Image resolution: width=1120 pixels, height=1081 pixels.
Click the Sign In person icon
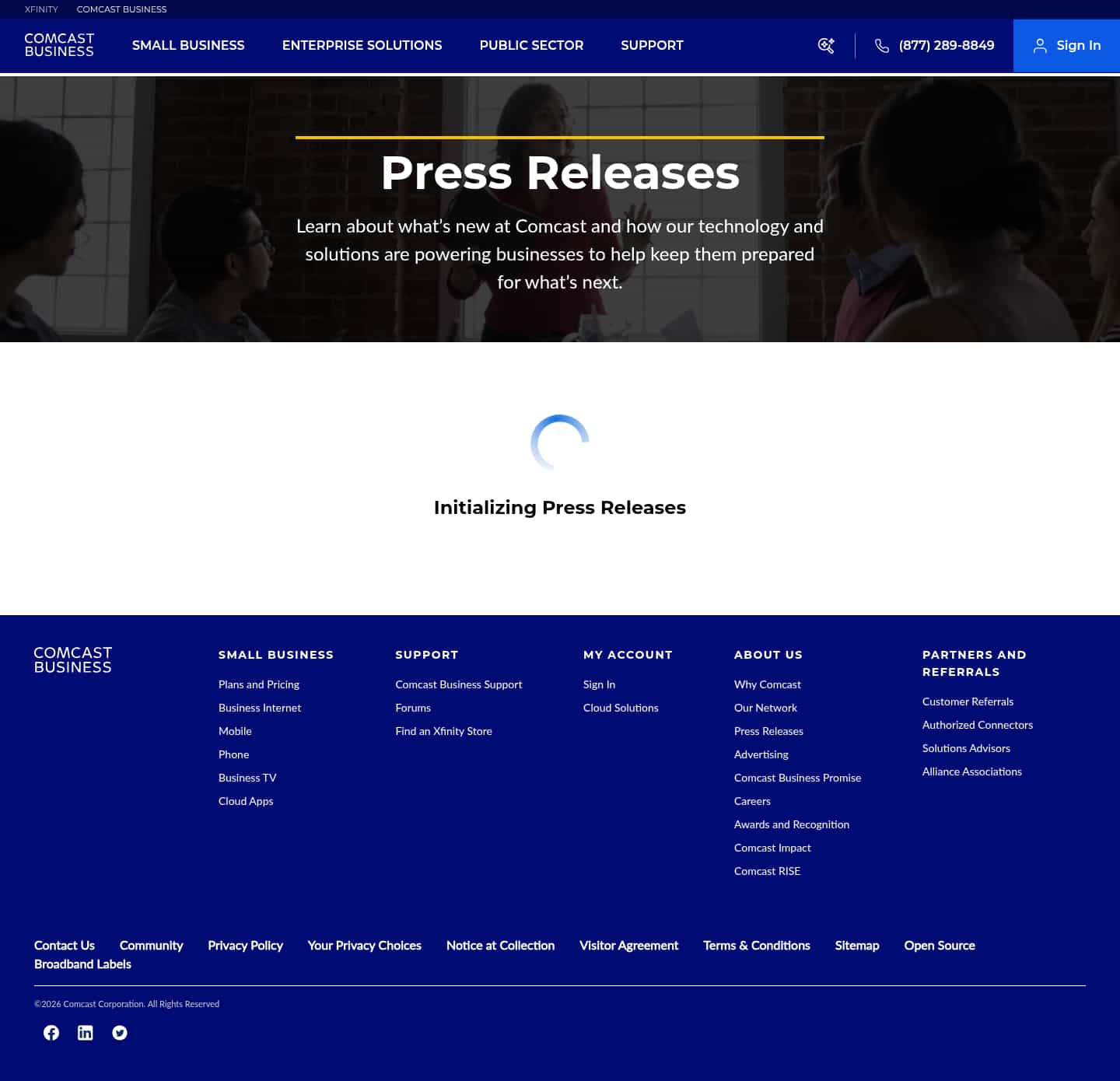1040,45
